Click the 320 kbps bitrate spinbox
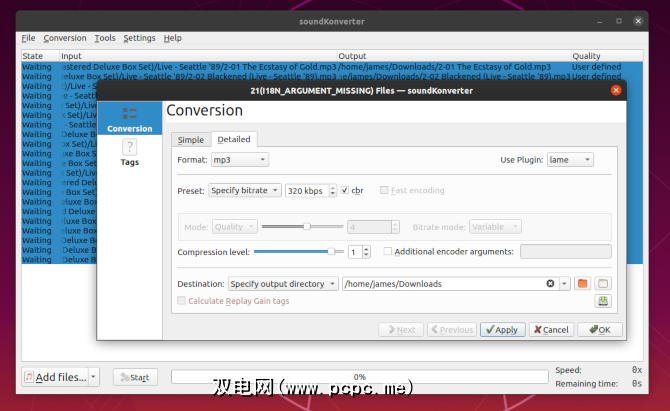This screenshot has height=411, width=670. tap(311, 191)
